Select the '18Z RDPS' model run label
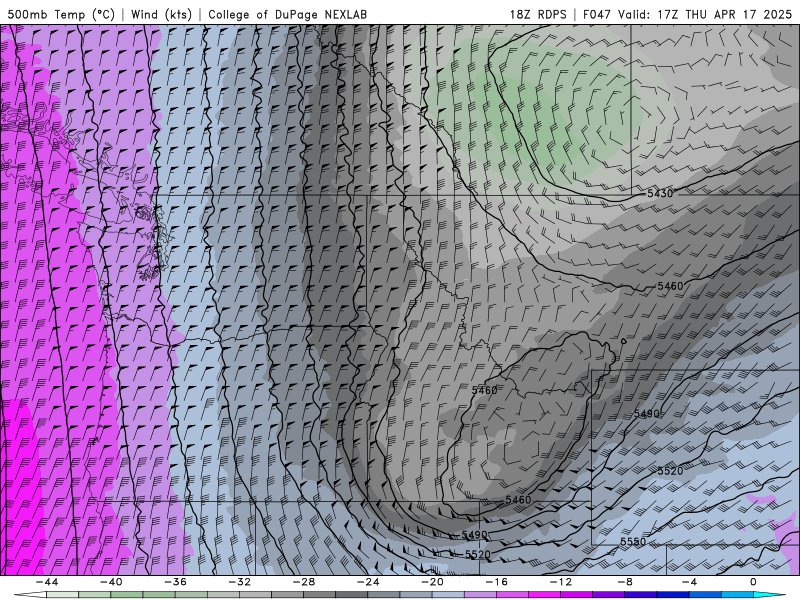 [x=538, y=14]
